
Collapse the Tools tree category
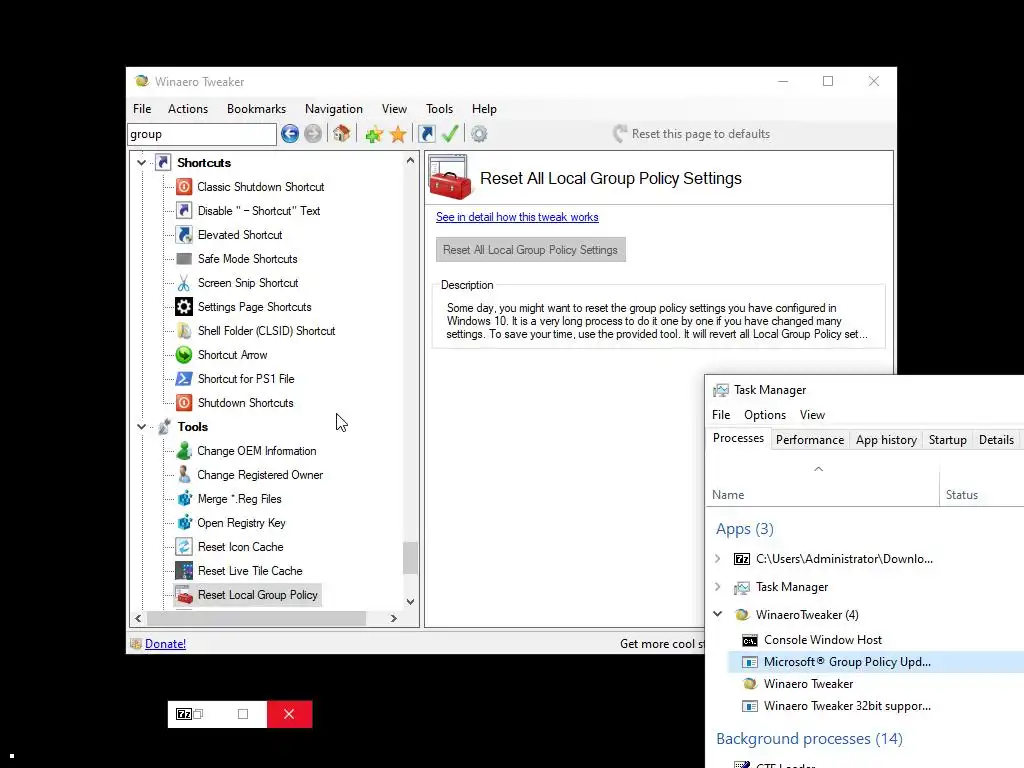pos(142,426)
